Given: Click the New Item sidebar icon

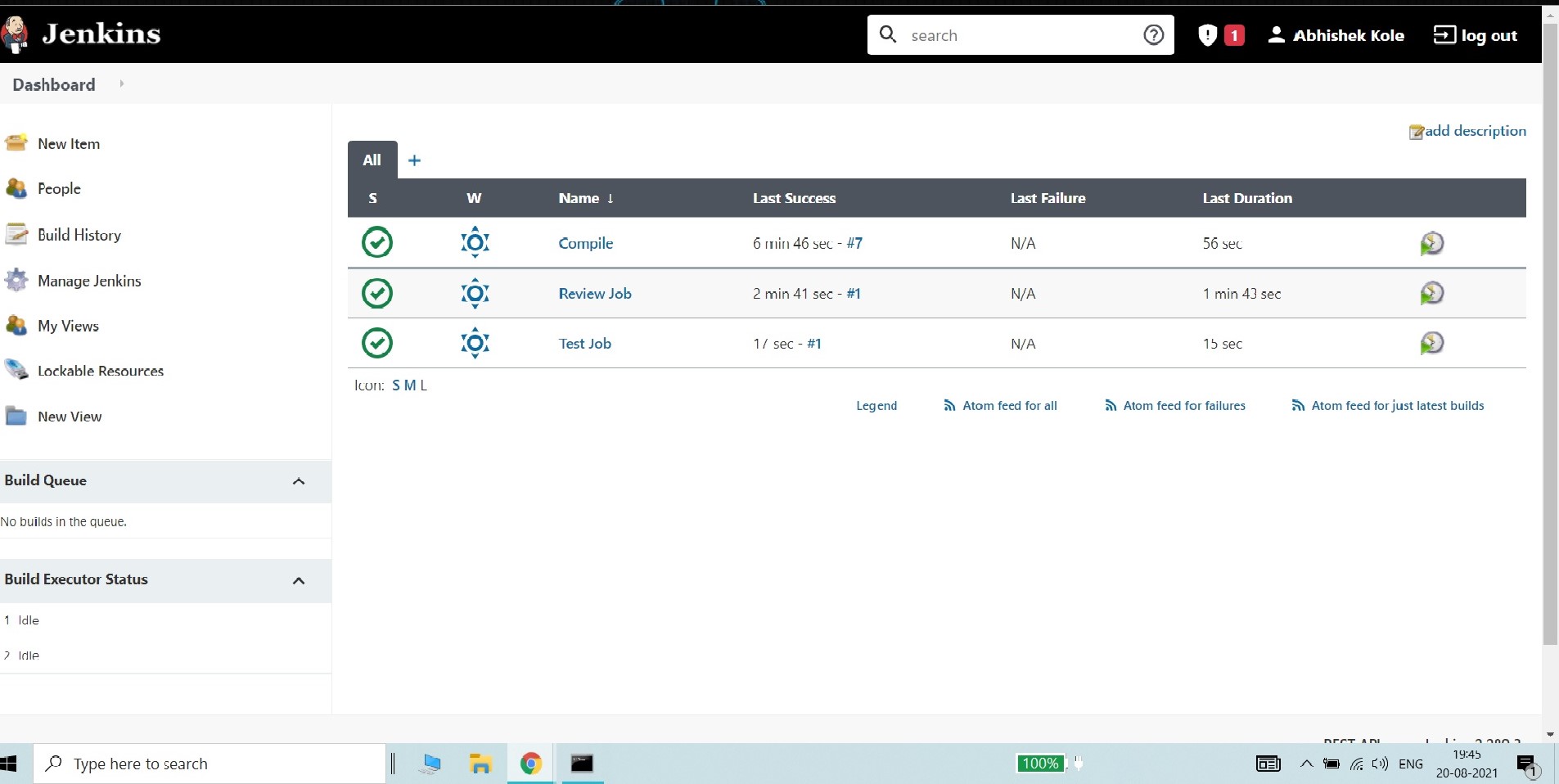Looking at the screenshot, I should (x=16, y=143).
